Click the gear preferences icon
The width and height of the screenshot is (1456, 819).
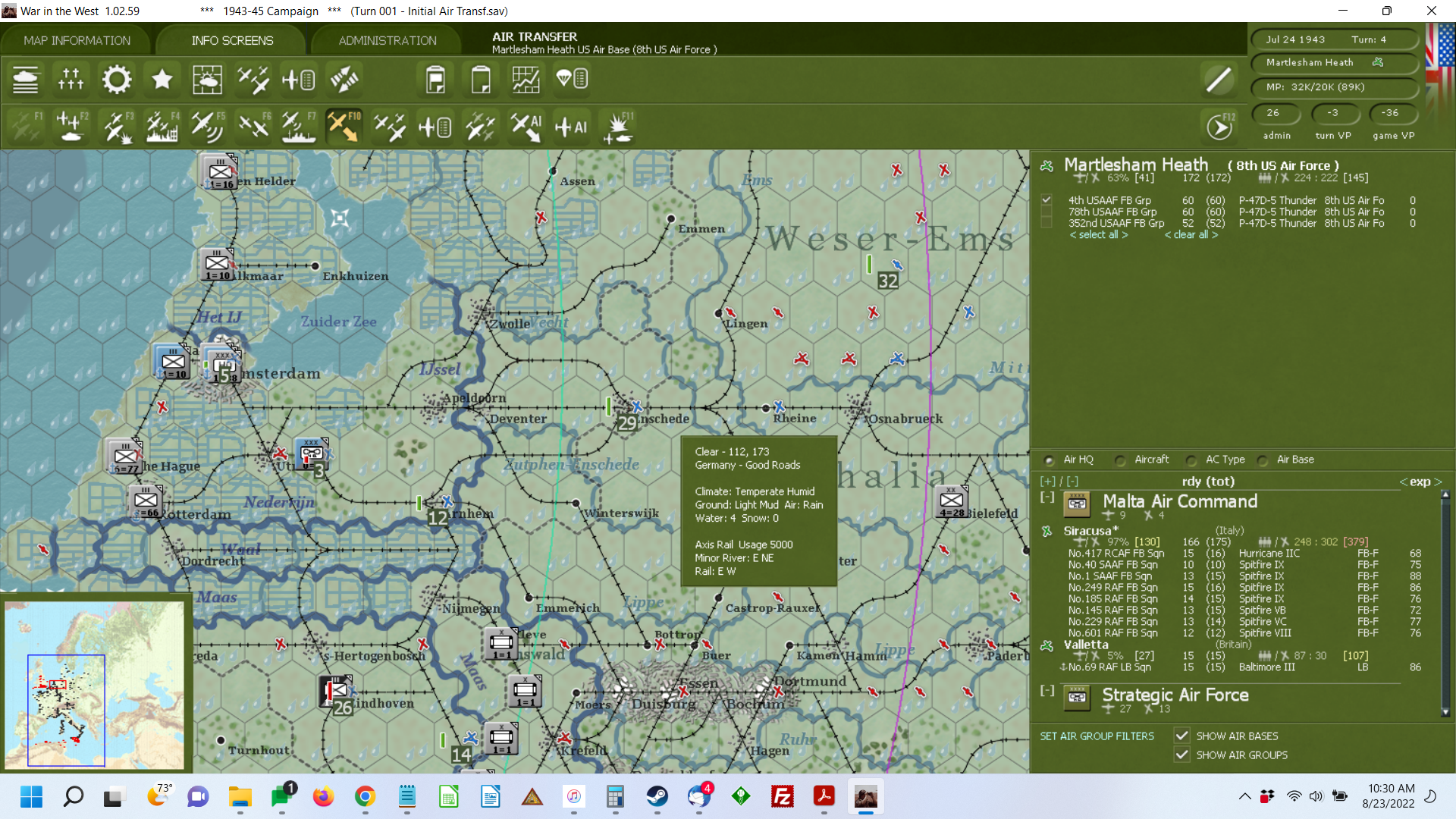116,79
